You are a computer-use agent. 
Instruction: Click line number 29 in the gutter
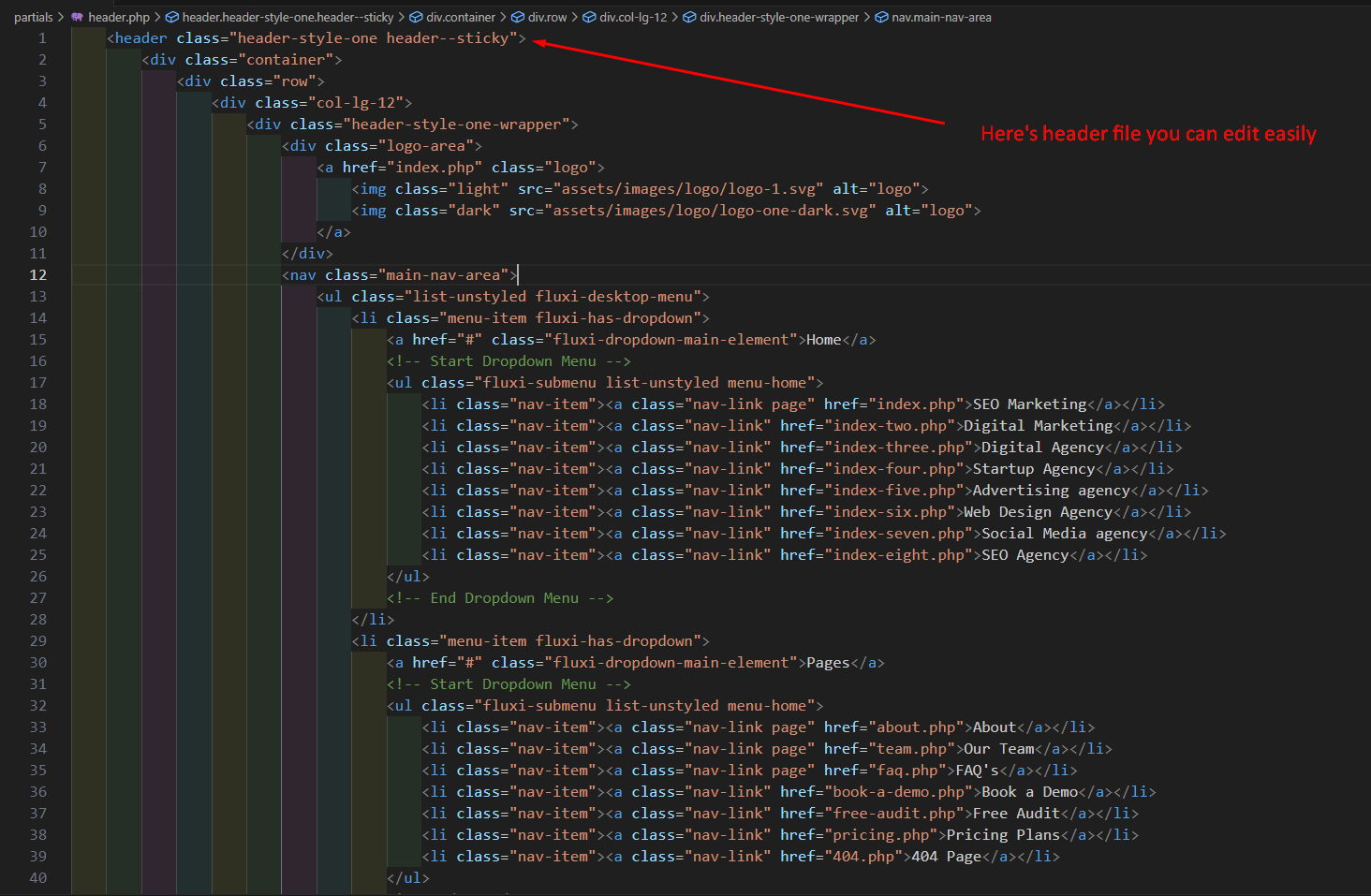coord(37,641)
